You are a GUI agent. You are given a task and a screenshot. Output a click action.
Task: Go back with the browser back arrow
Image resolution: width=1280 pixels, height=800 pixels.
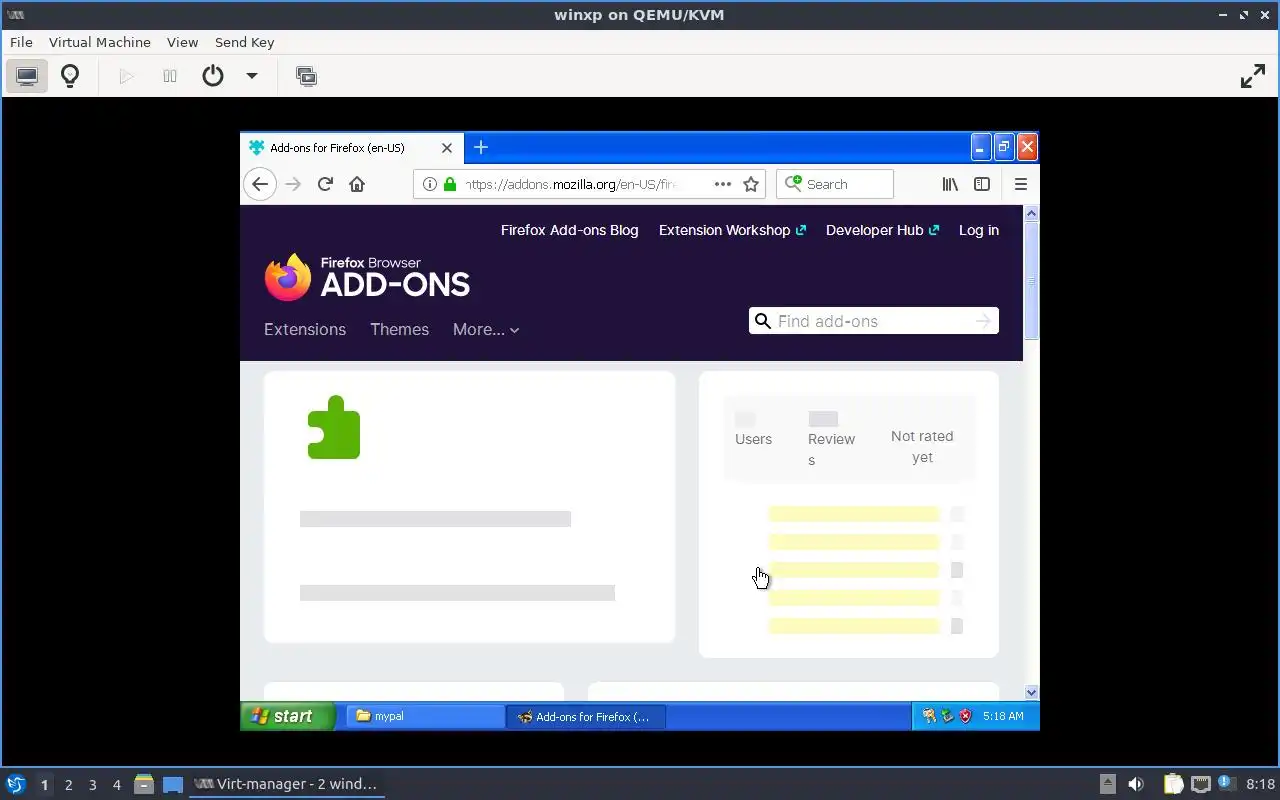[x=260, y=184]
